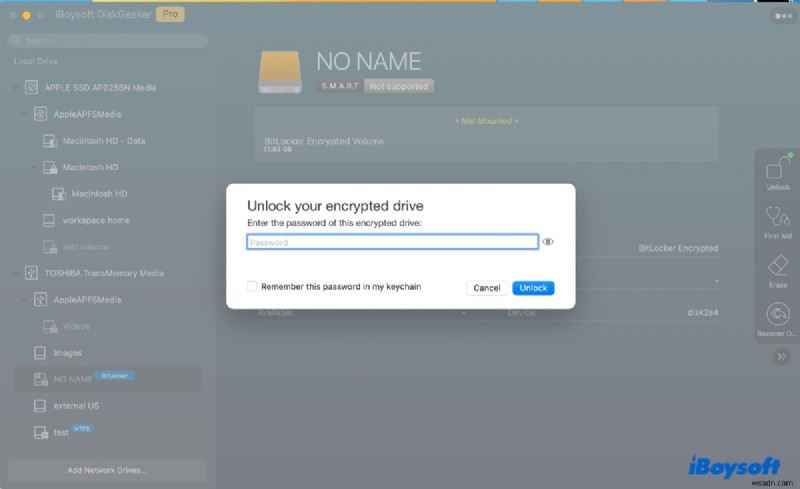The height and width of the screenshot is (489, 800).
Task: Click the NO NAME drive image
Action: point(280,72)
